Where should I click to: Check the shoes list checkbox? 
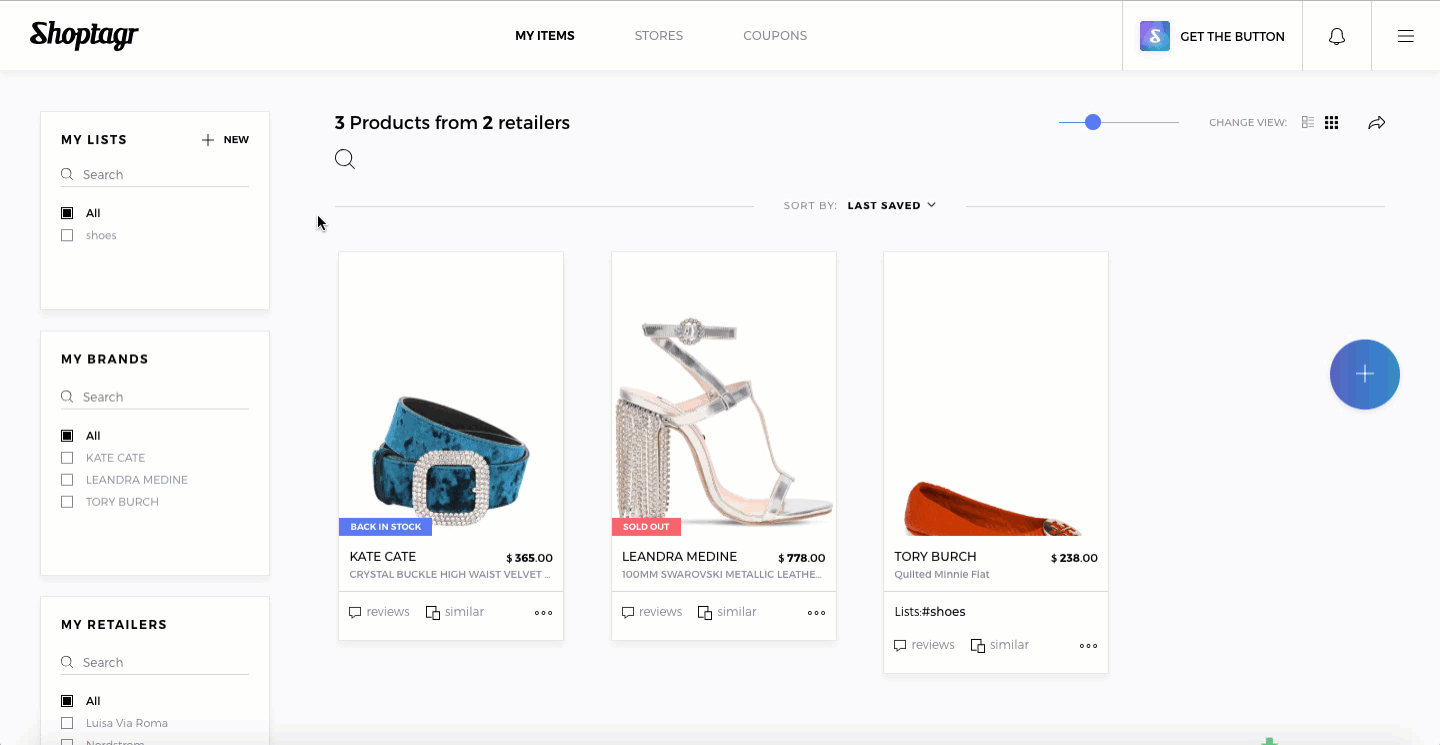pos(67,235)
